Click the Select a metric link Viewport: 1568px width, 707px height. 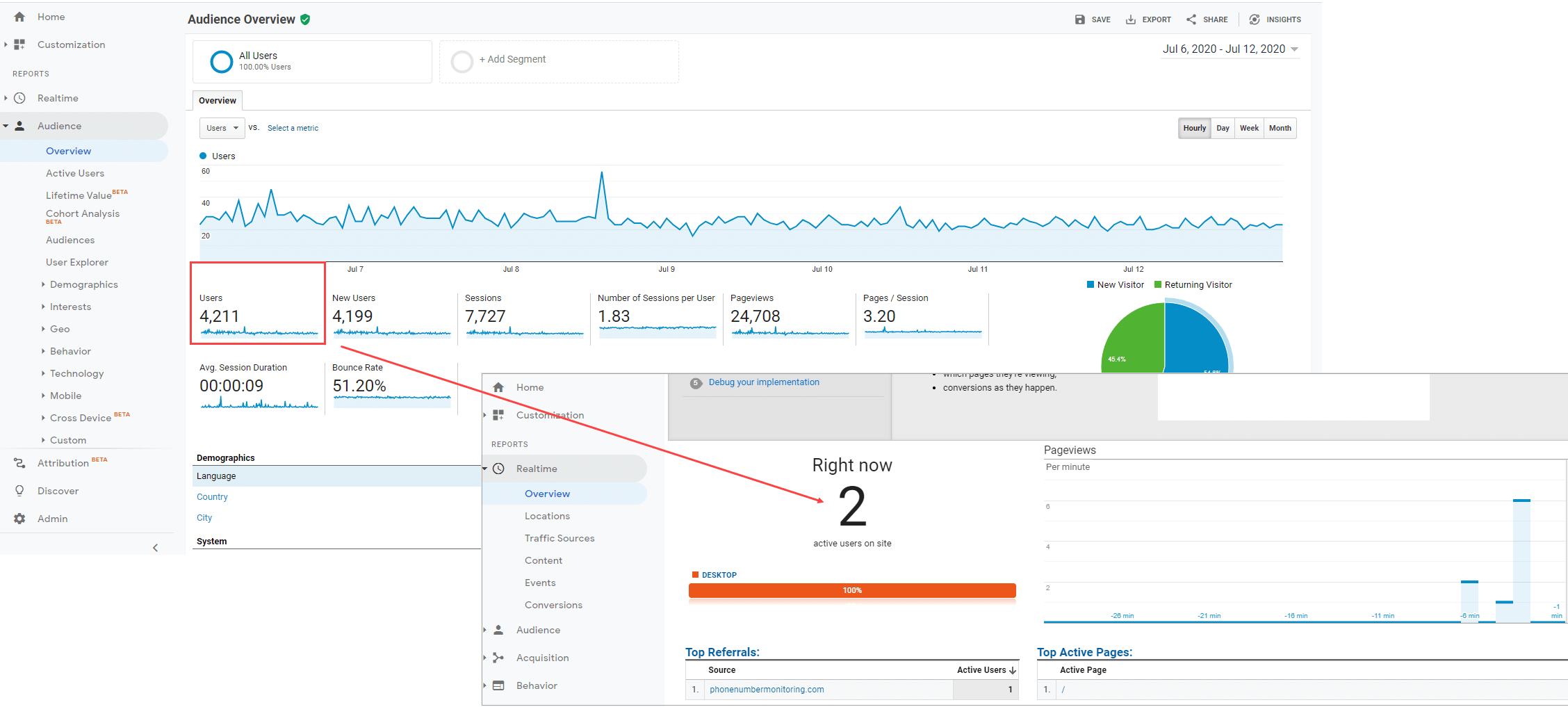[293, 128]
